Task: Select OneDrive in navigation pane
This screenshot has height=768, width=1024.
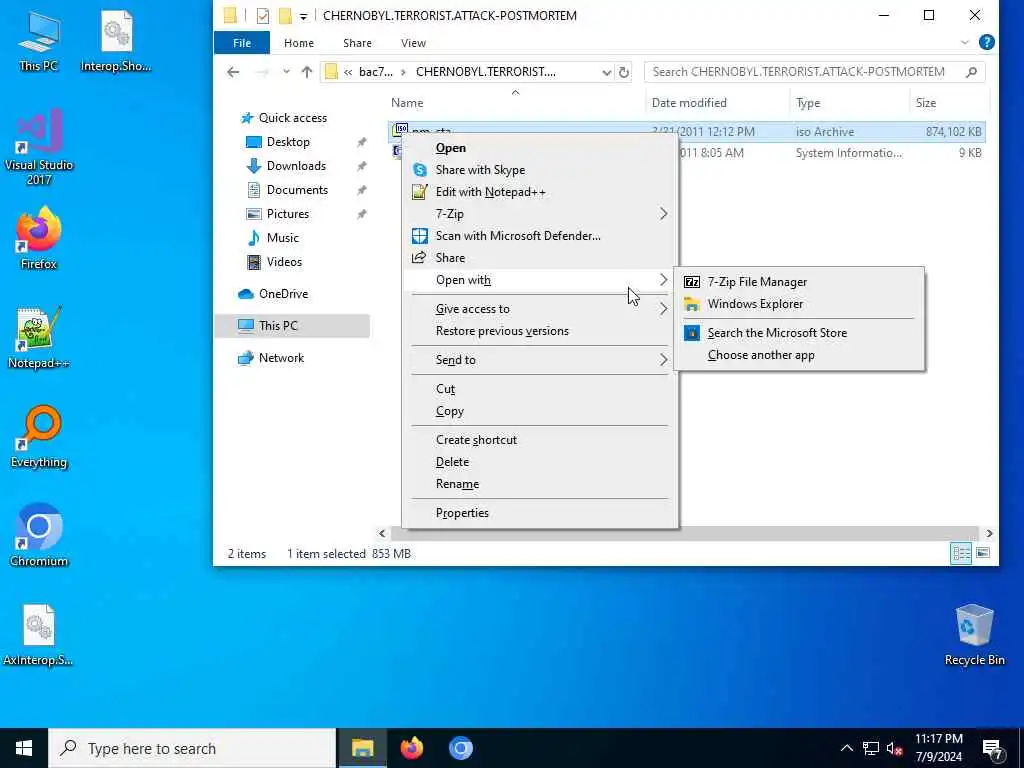Action: tap(283, 294)
